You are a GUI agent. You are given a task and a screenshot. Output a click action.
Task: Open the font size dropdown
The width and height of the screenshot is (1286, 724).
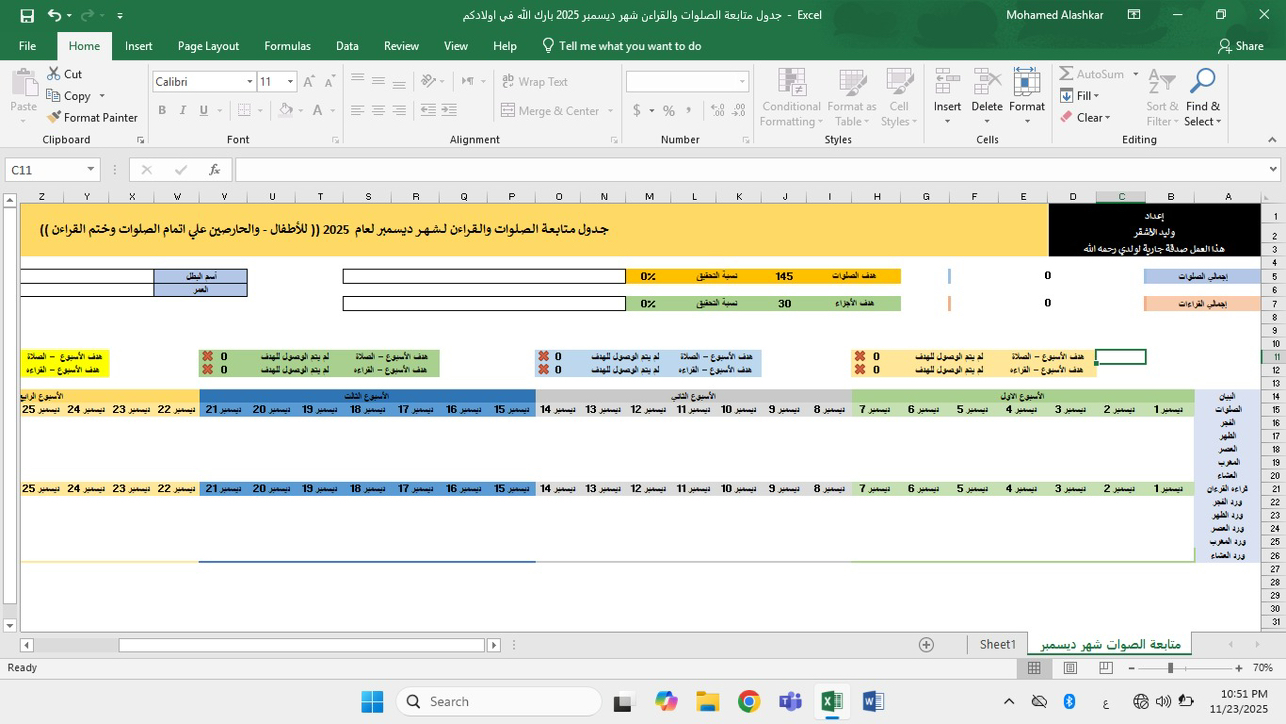290,82
